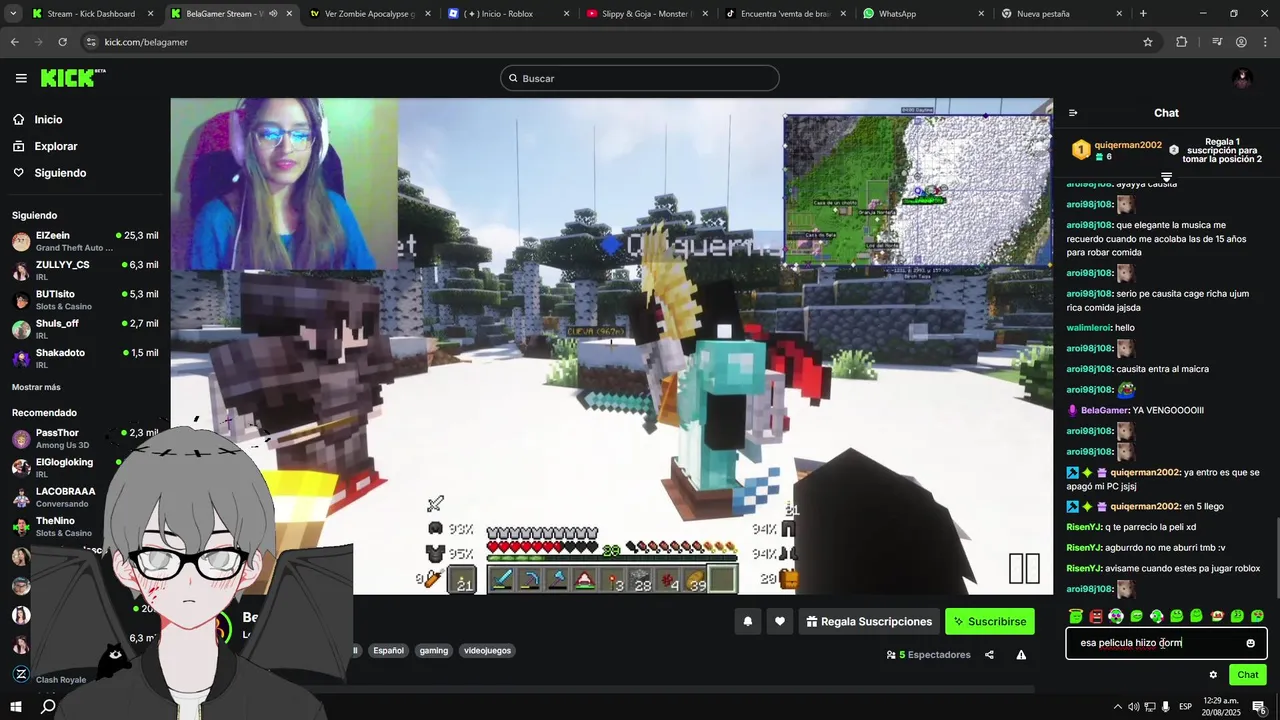
Task: Open a new browser tab
Action: [x=1143, y=14]
